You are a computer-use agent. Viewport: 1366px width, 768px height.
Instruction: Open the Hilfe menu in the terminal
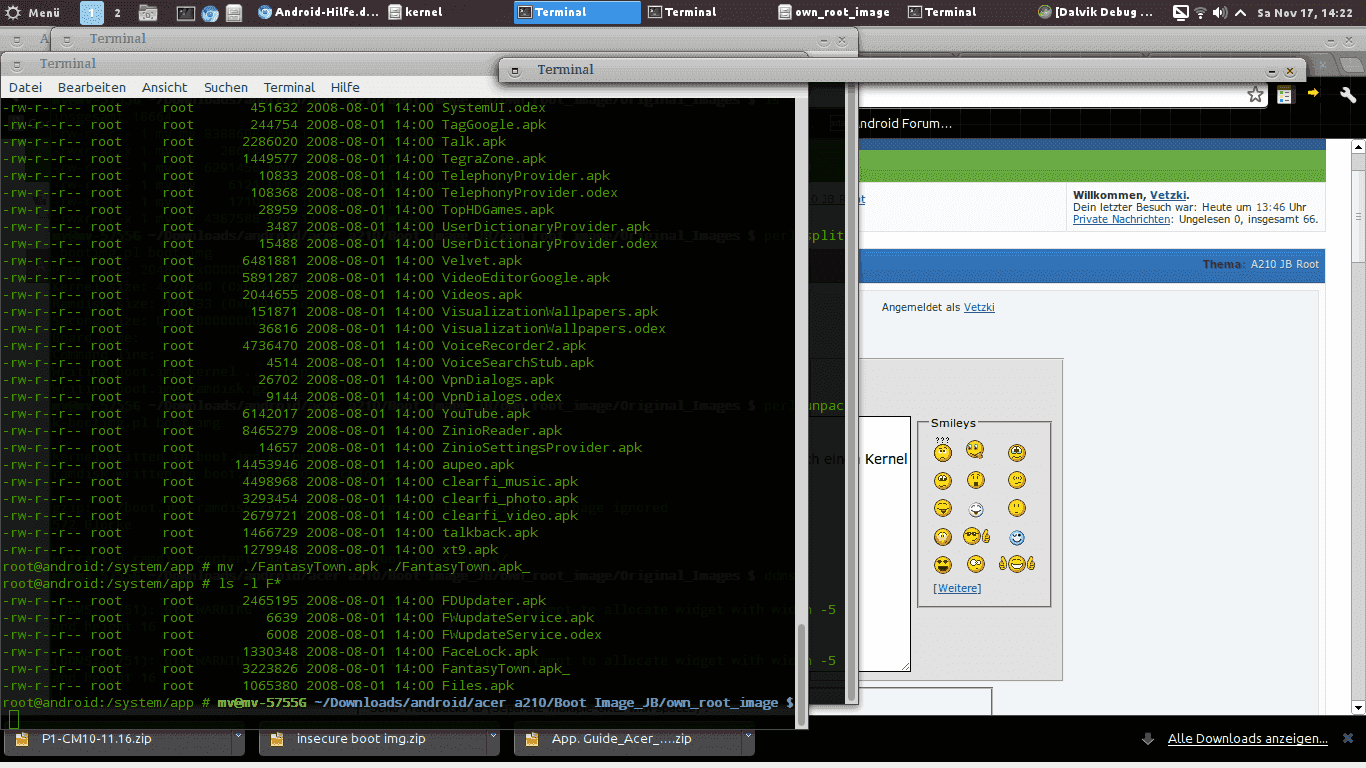tap(345, 87)
